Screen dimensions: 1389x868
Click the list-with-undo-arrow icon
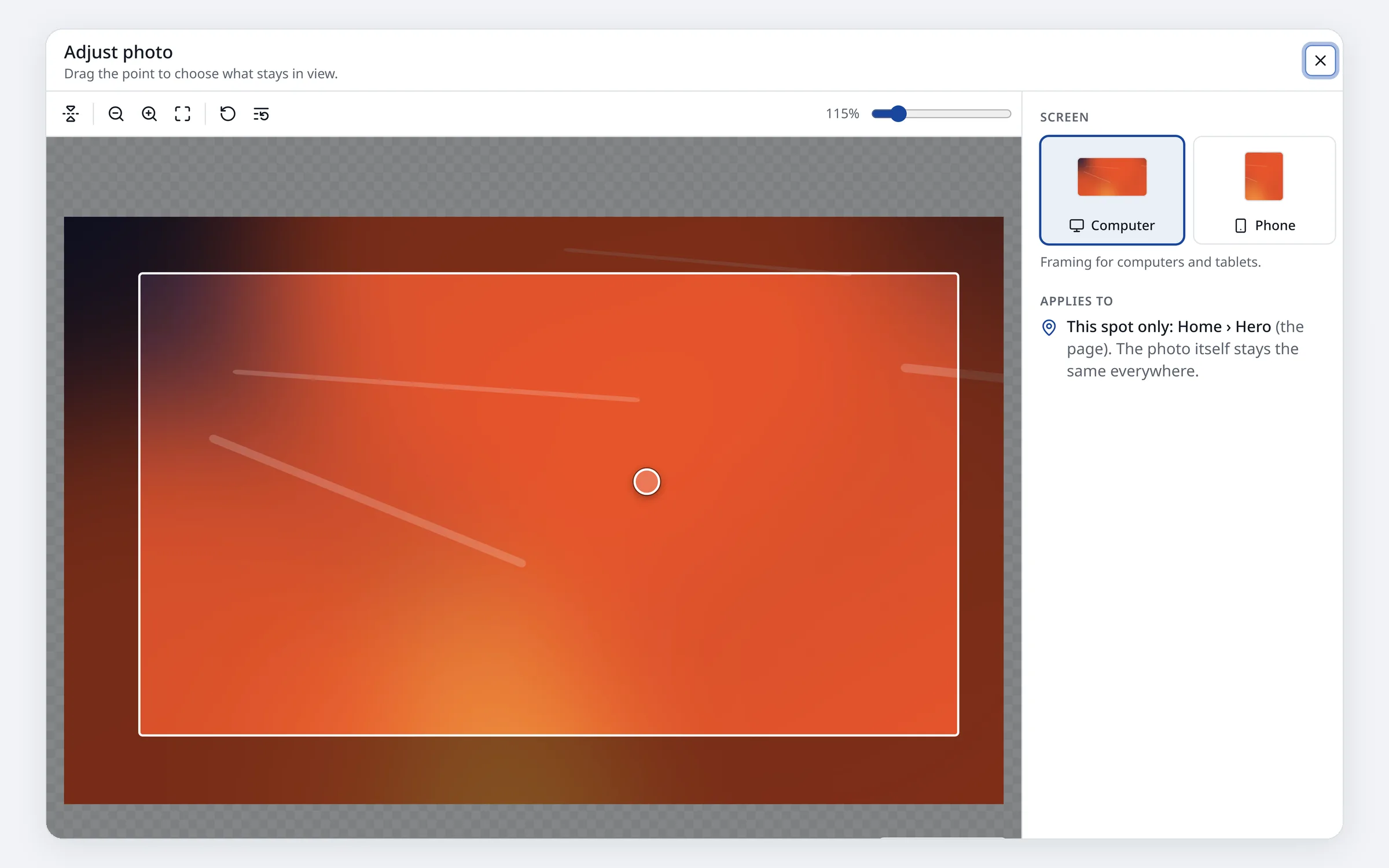point(261,114)
